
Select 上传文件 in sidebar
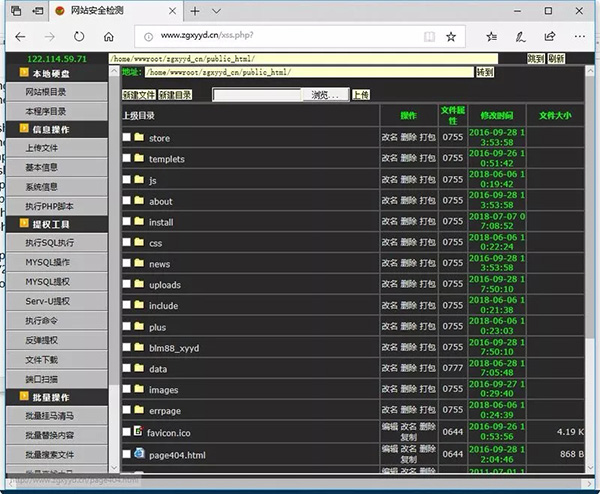[x=57, y=148]
